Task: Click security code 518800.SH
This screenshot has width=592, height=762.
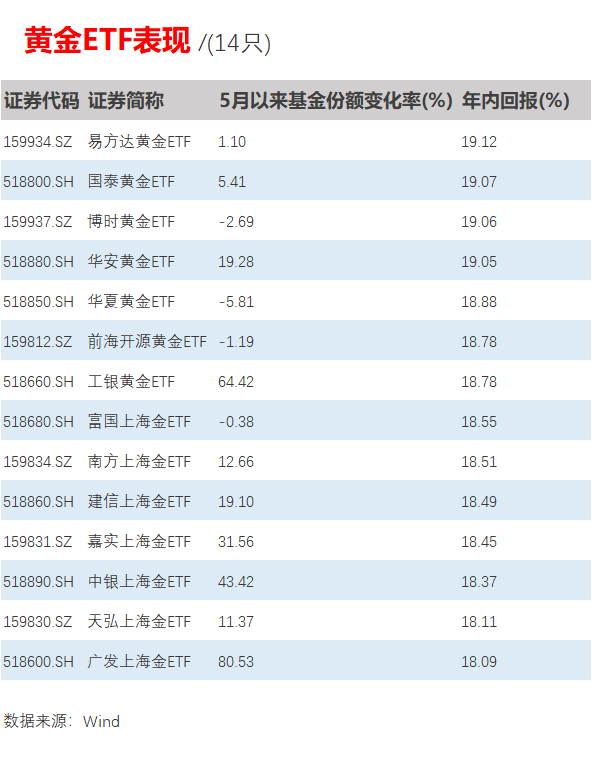Action: click(x=38, y=182)
